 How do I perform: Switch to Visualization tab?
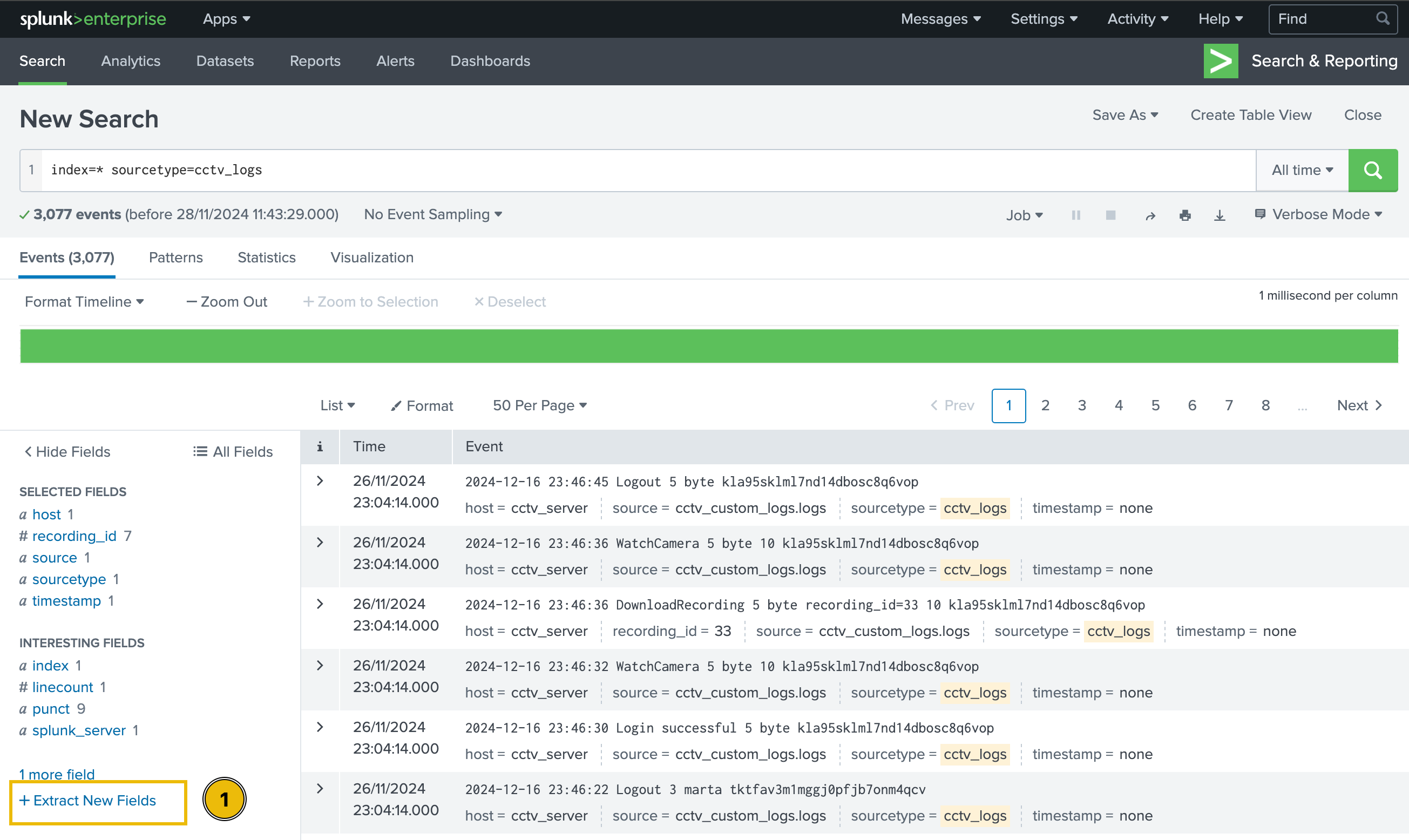pos(372,258)
